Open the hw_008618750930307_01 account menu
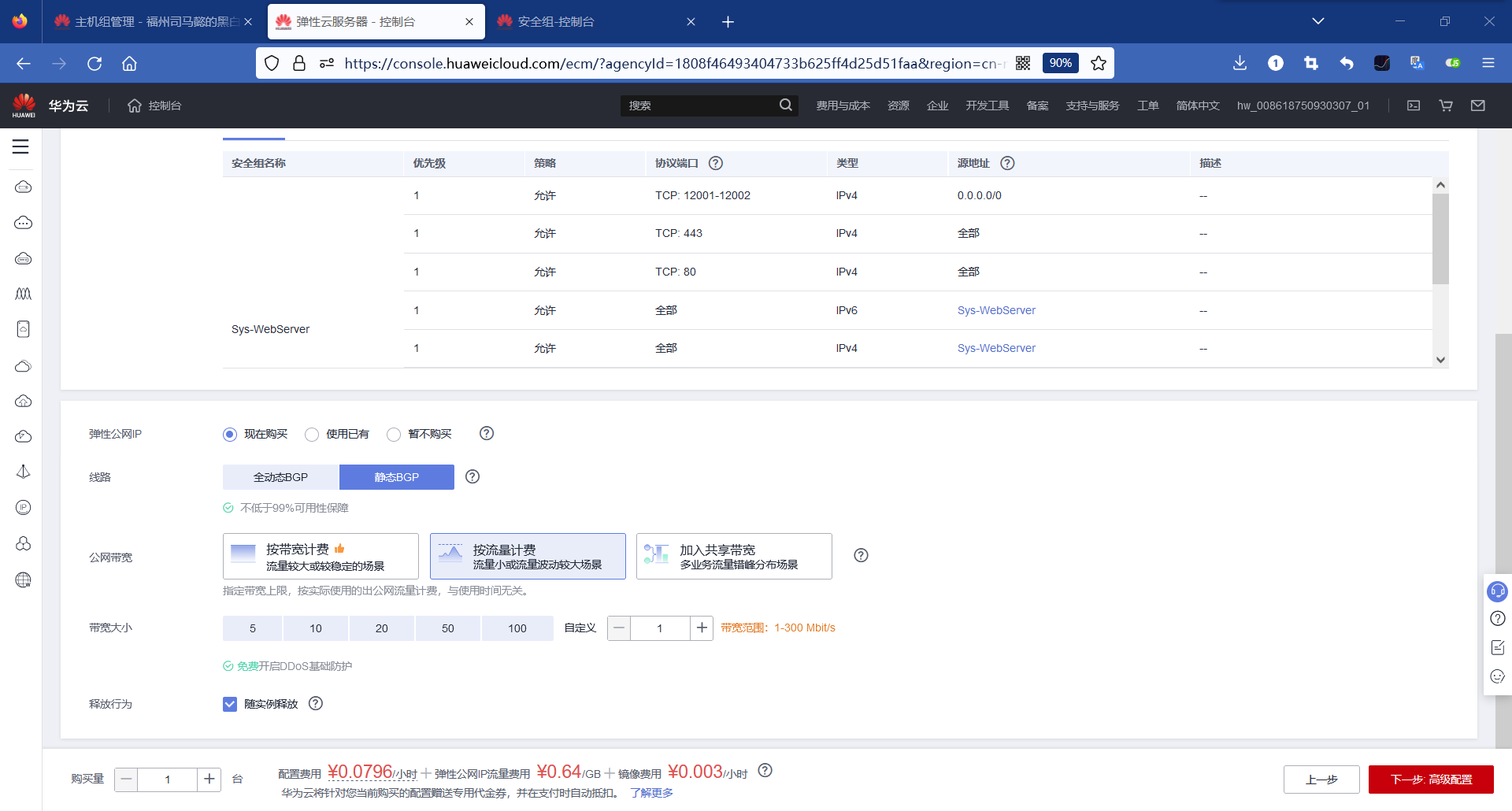 click(x=1303, y=106)
